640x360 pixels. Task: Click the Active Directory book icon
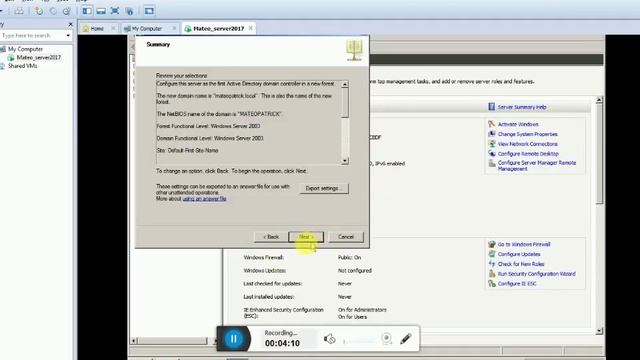coord(354,50)
